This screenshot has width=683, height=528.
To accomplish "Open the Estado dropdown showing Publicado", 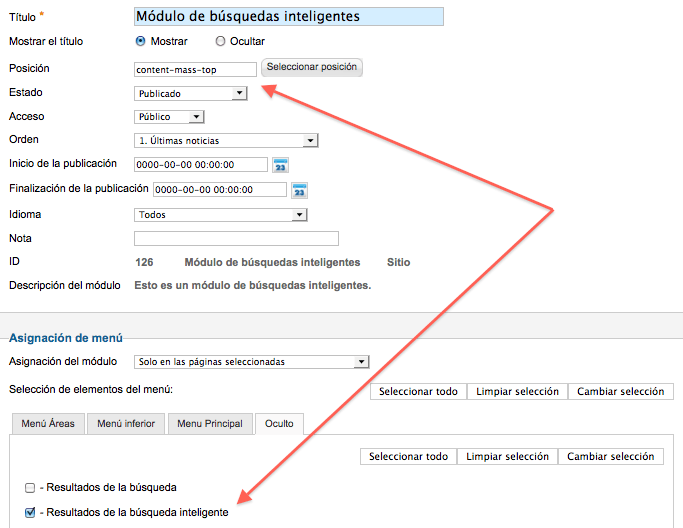I will 190,93.
